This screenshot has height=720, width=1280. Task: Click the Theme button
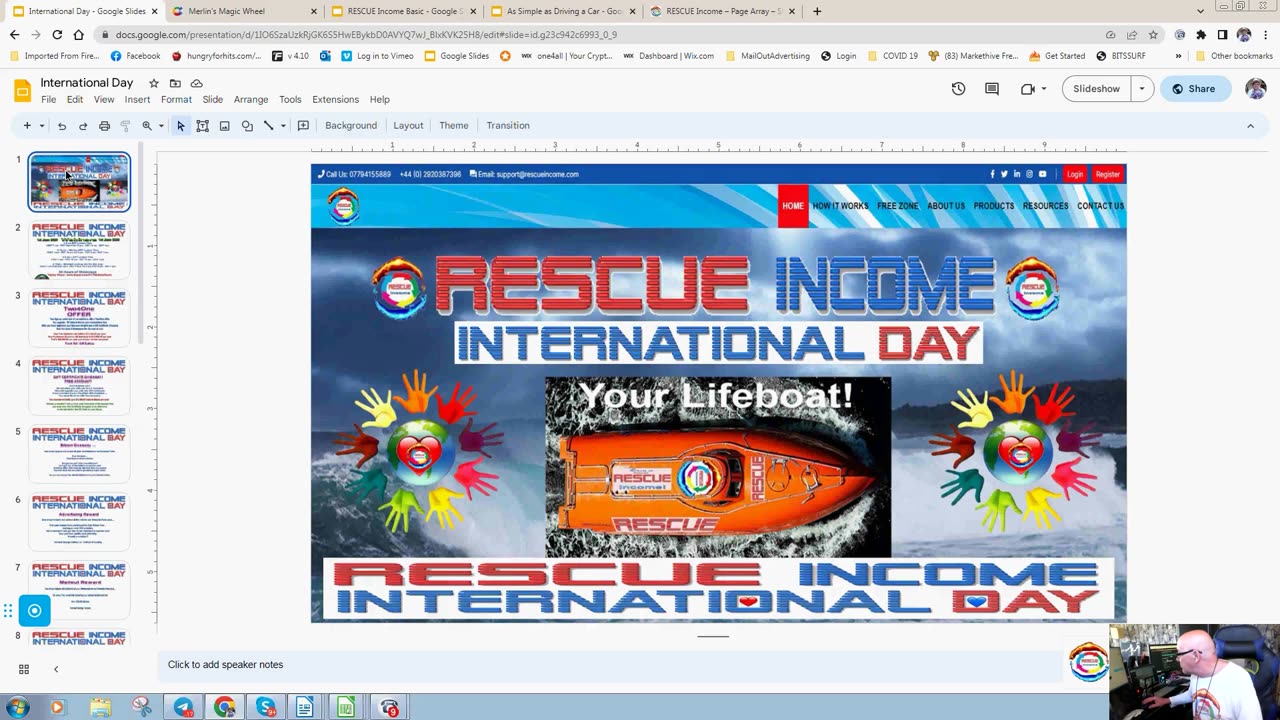[454, 126]
